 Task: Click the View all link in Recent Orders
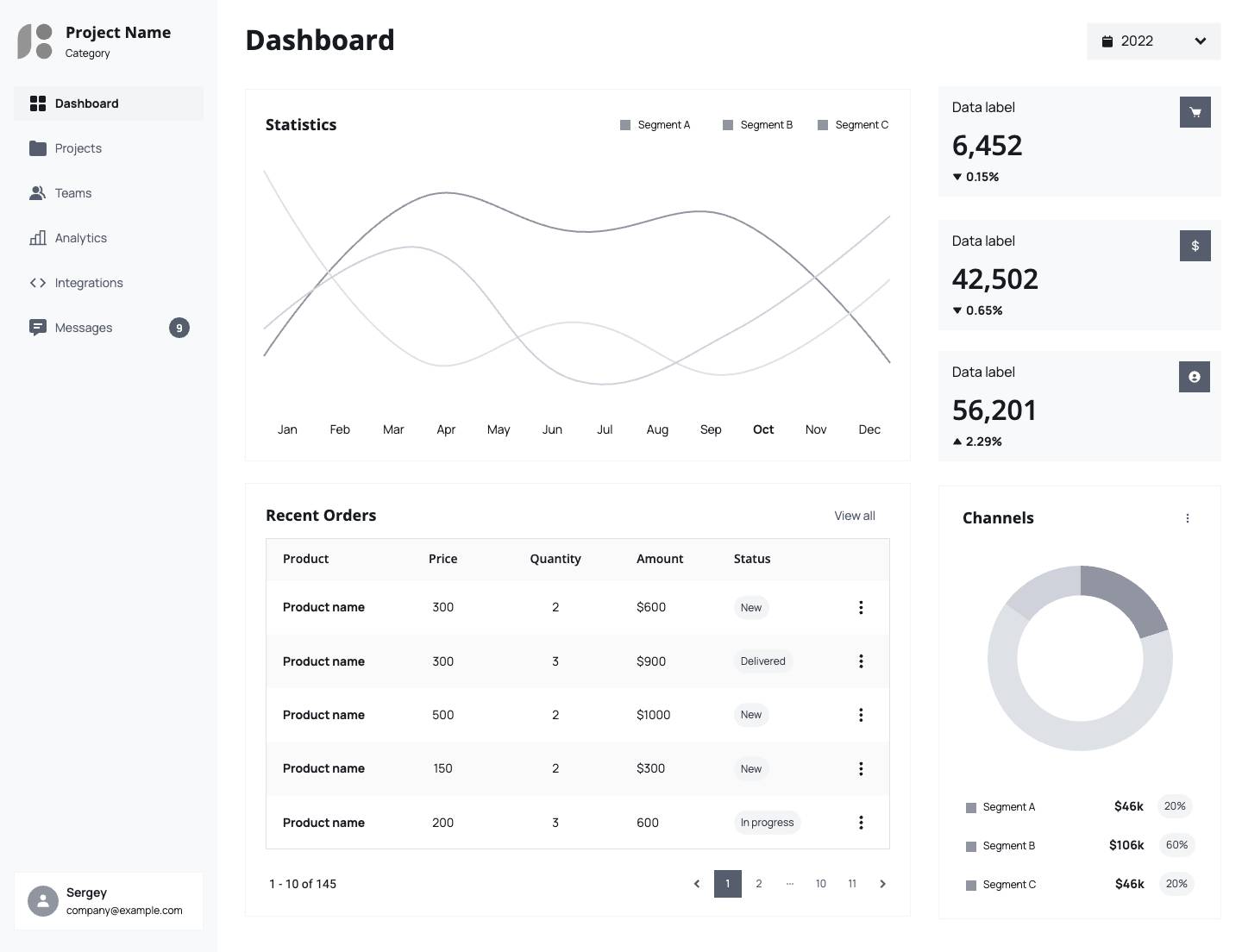tap(854, 516)
